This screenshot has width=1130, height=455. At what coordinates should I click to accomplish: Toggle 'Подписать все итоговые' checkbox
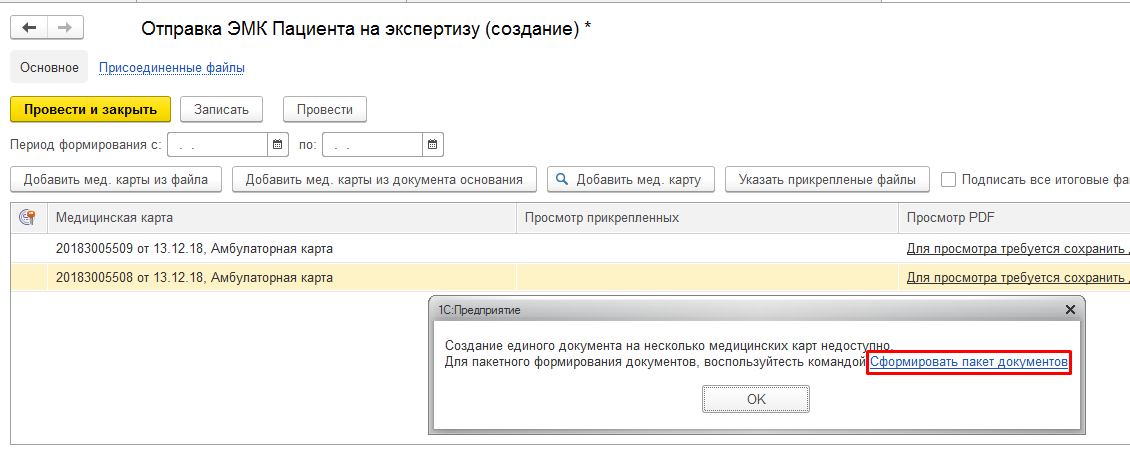point(948,180)
